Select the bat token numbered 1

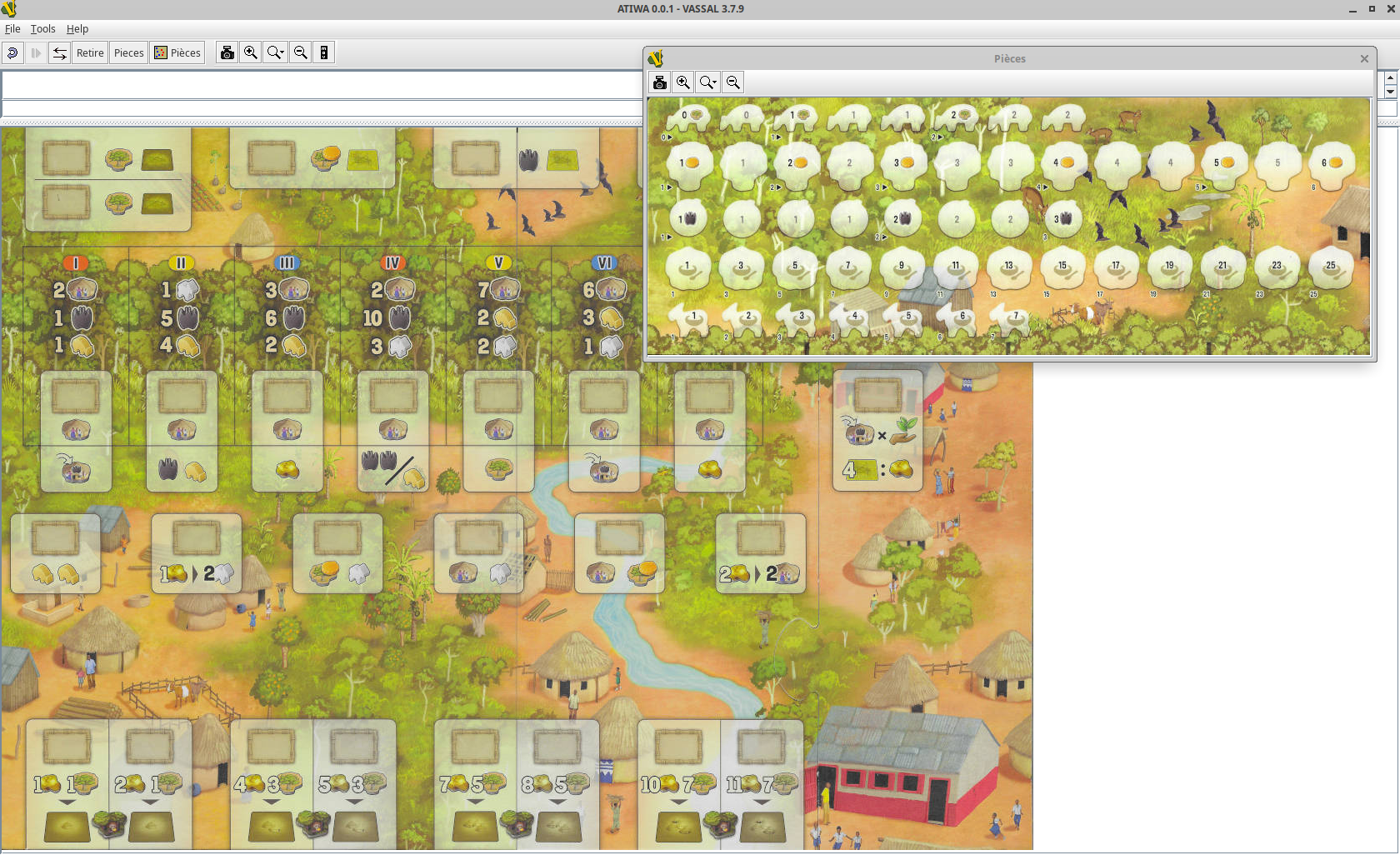[688, 220]
